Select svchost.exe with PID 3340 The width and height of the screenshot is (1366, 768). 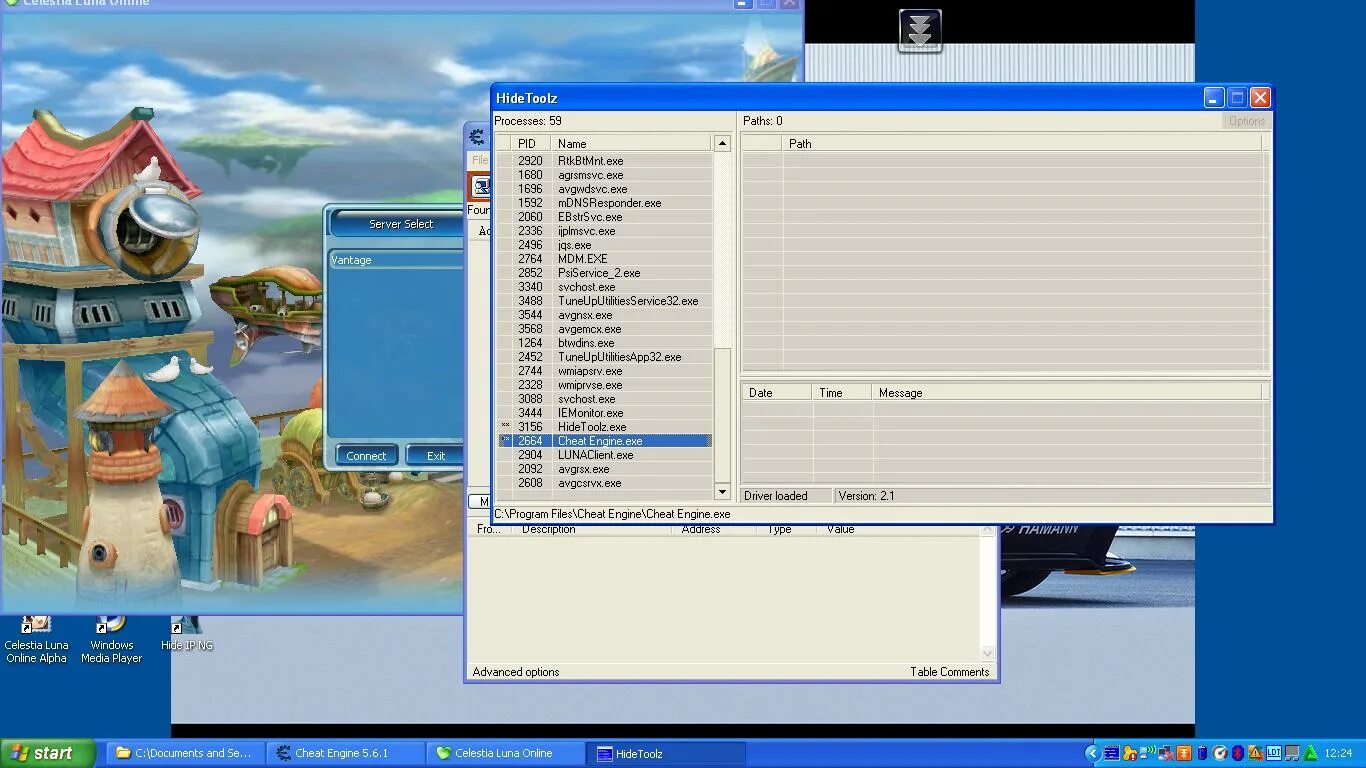pyautogui.click(x=604, y=287)
